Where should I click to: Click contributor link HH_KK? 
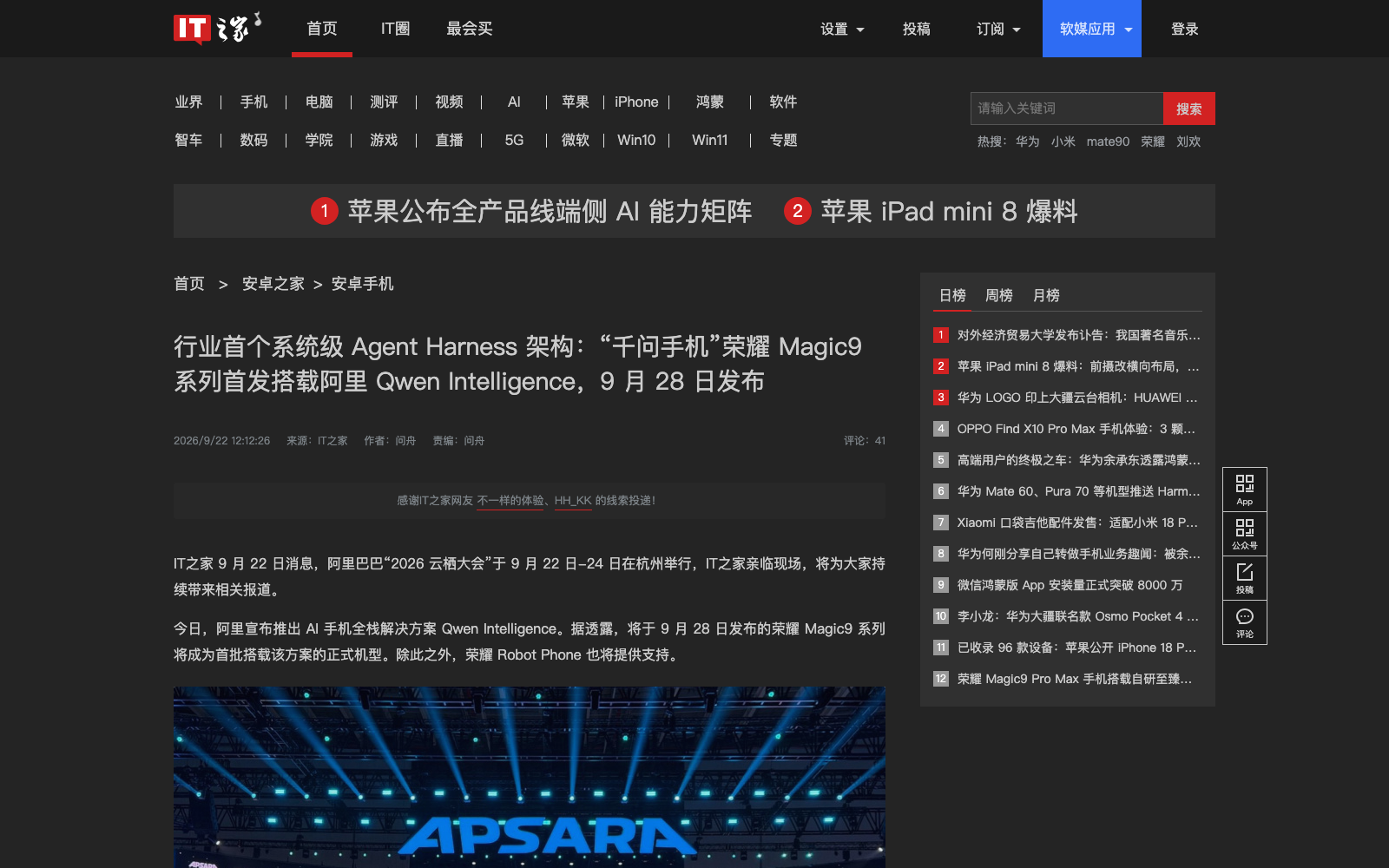pos(573,501)
